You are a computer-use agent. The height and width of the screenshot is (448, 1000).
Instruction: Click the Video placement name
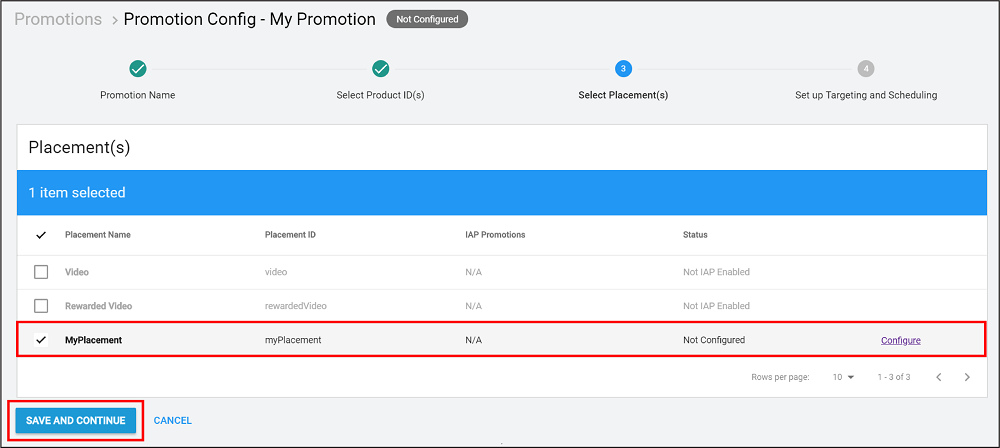coord(77,272)
